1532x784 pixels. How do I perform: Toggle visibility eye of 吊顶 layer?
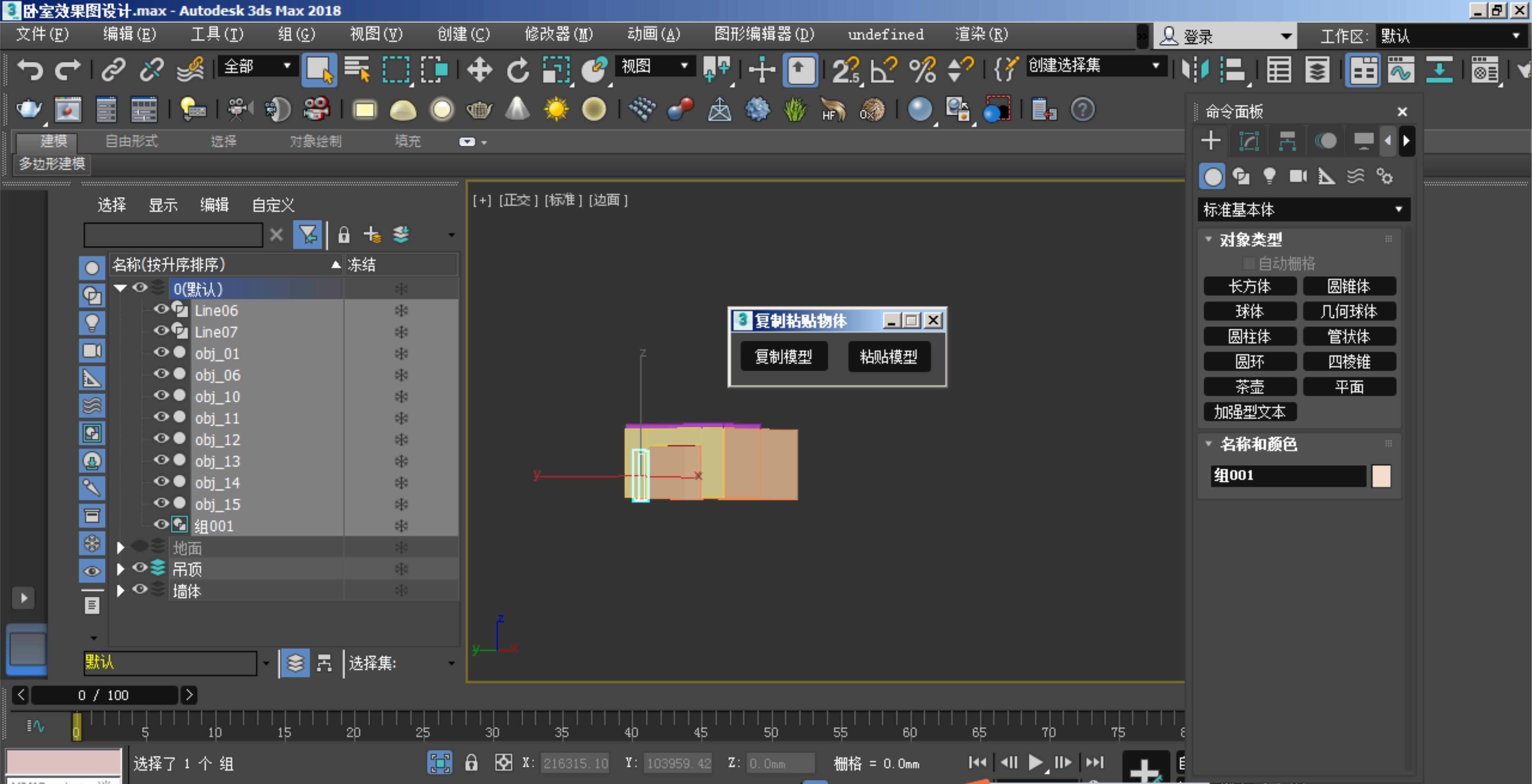(x=140, y=567)
